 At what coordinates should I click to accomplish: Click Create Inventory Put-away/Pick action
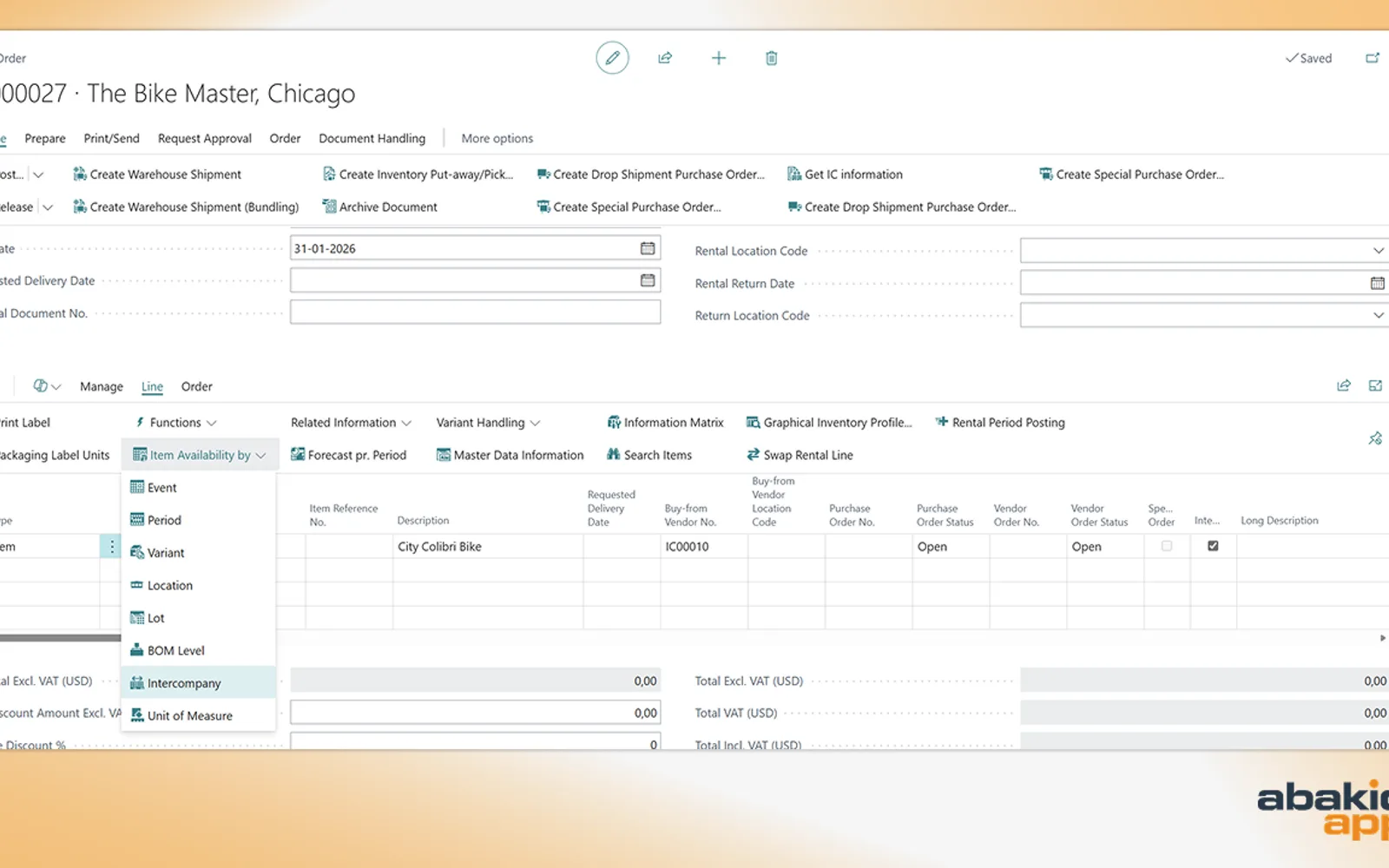point(418,174)
